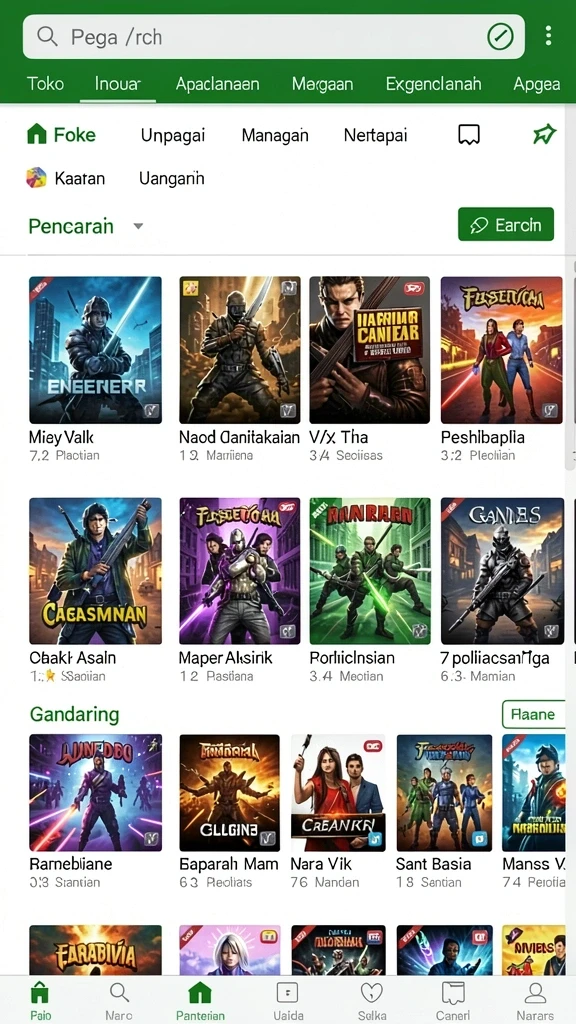The height and width of the screenshot is (1024, 576).
Task: Switch to the Exgenclanah top tab
Action: pyautogui.click(x=434, y=84)
